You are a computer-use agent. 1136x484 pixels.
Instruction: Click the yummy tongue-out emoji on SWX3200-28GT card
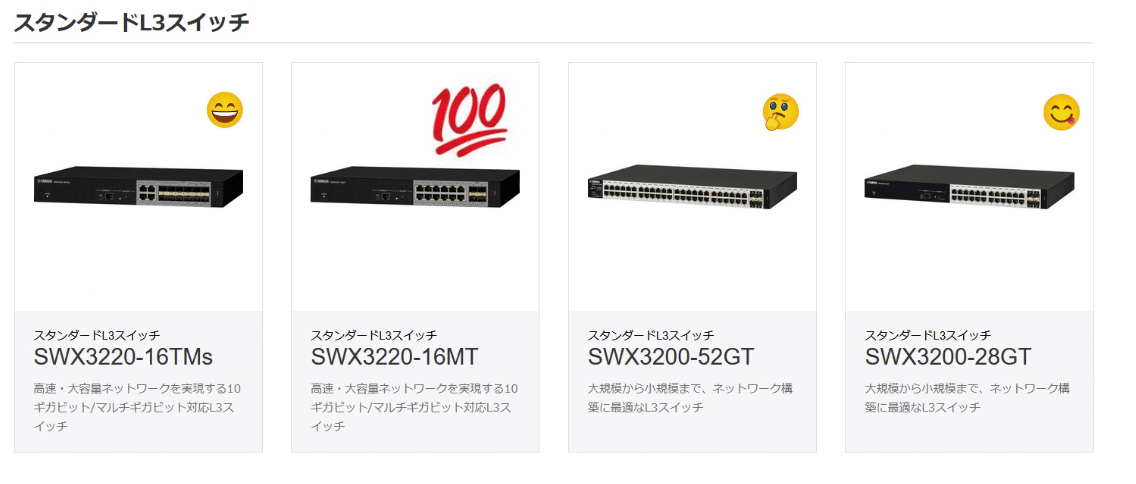[x=1061, y=112]
